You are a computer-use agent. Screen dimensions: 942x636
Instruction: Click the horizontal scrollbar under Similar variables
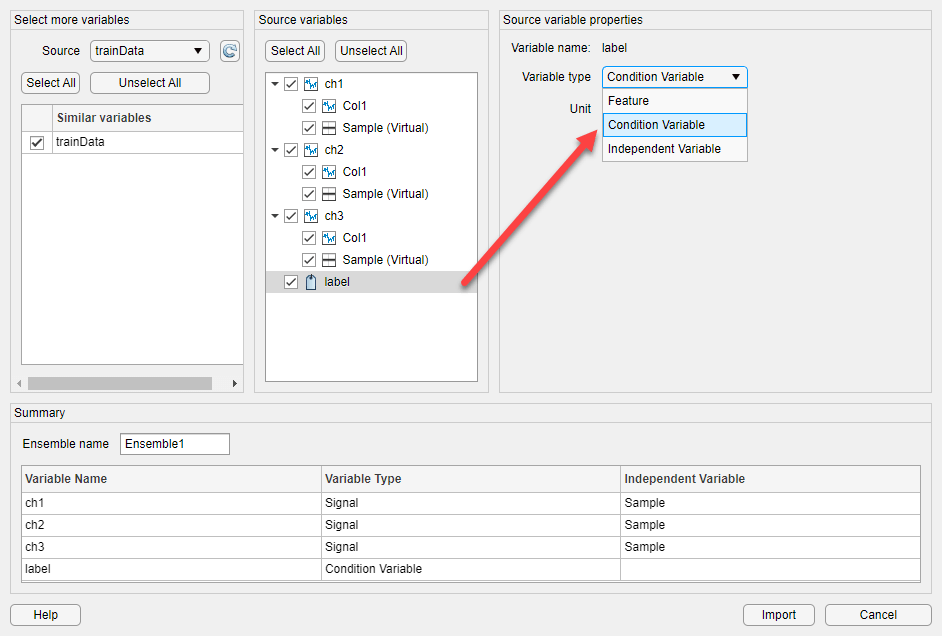click(x=120, y=383)
